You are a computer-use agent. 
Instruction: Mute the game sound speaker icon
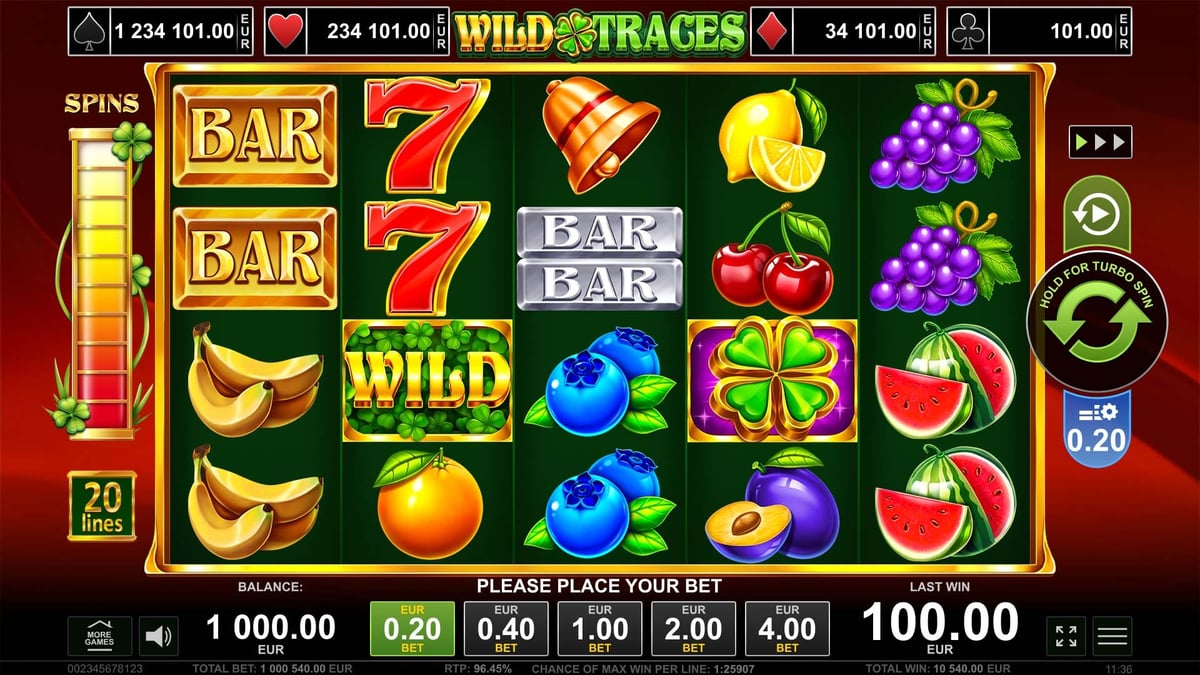pyautogui.click(x=158, y=636)
